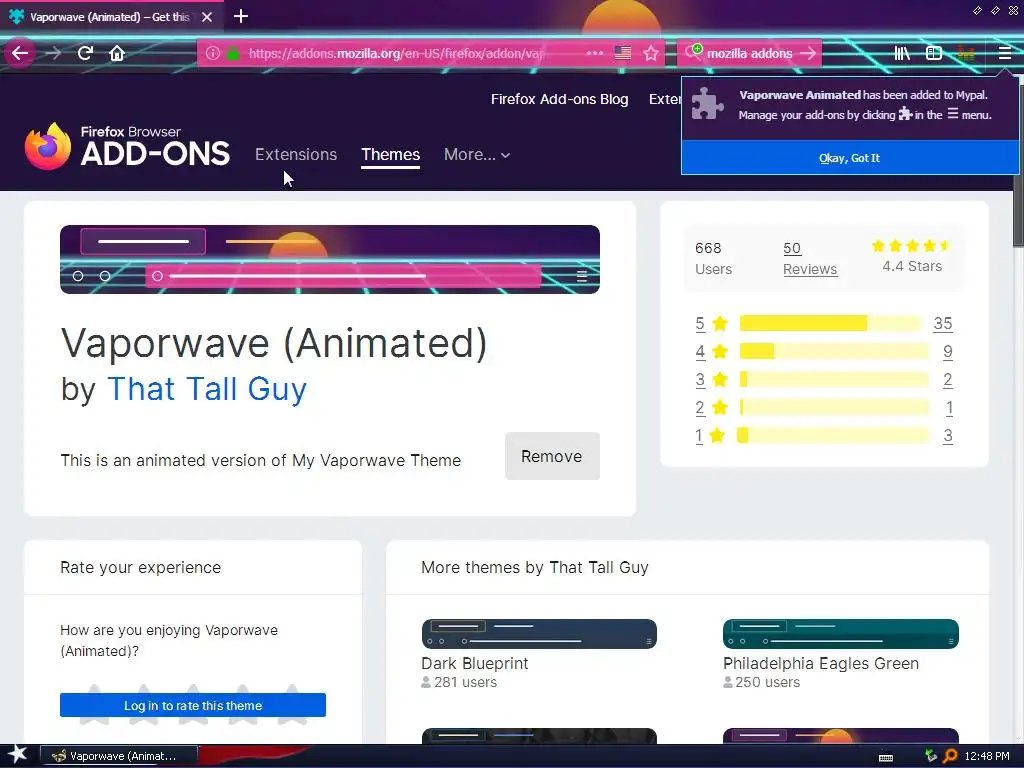Click the magnifier tray icon near clock
The width and height of the screenshot is (1024, 768).
950,756
